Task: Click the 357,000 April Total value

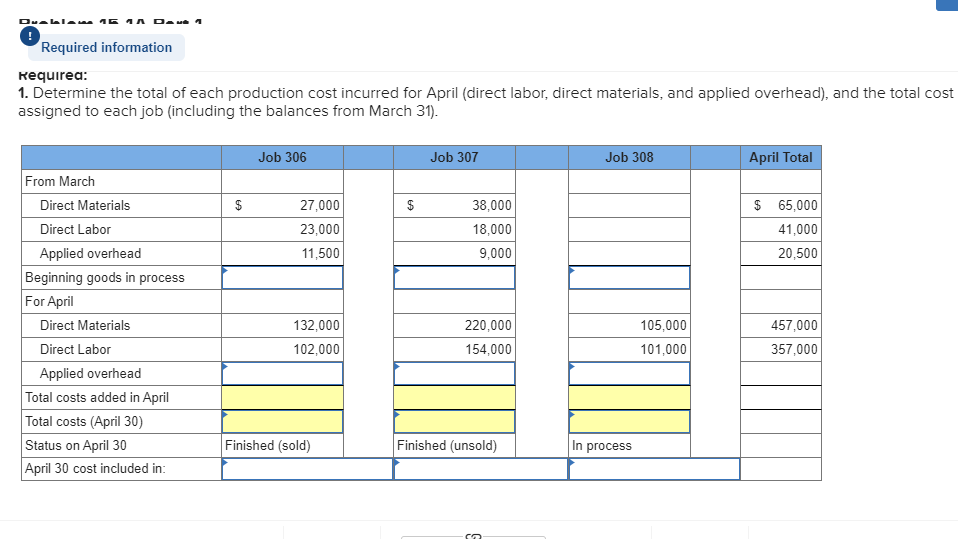Action: click(x=794, y=350)
